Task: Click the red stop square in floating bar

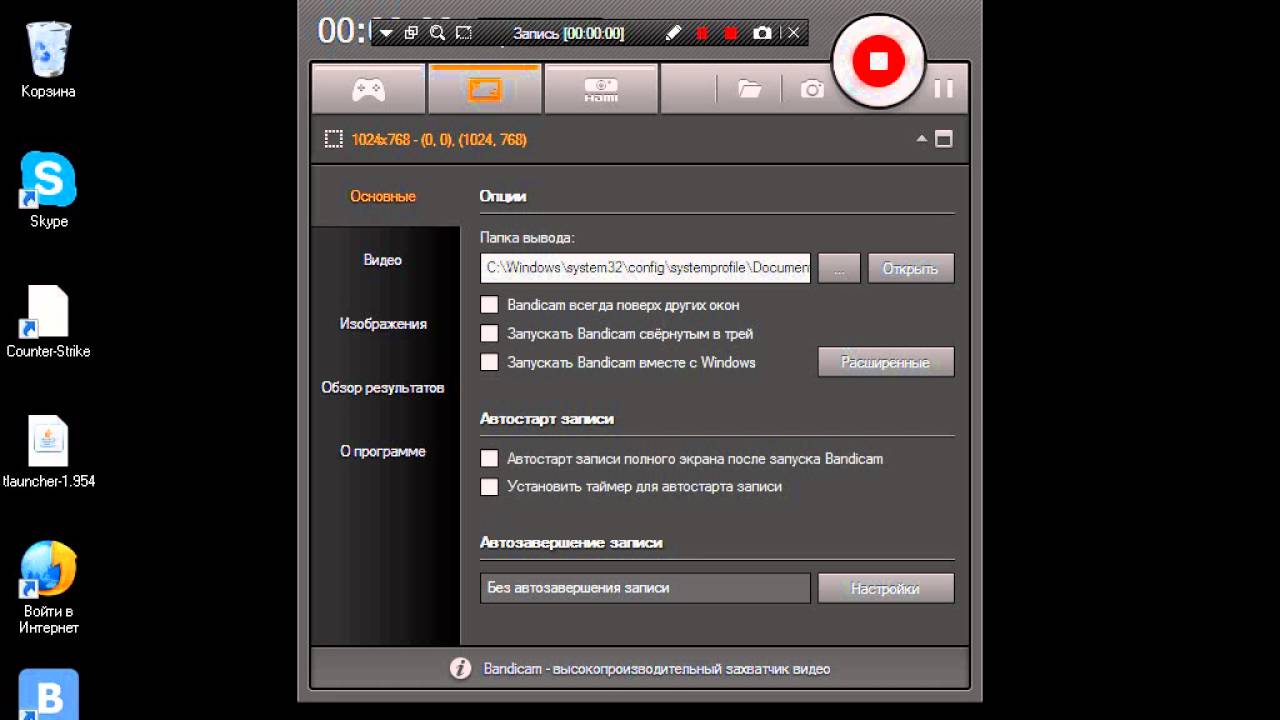Action: tap(731, 33)
